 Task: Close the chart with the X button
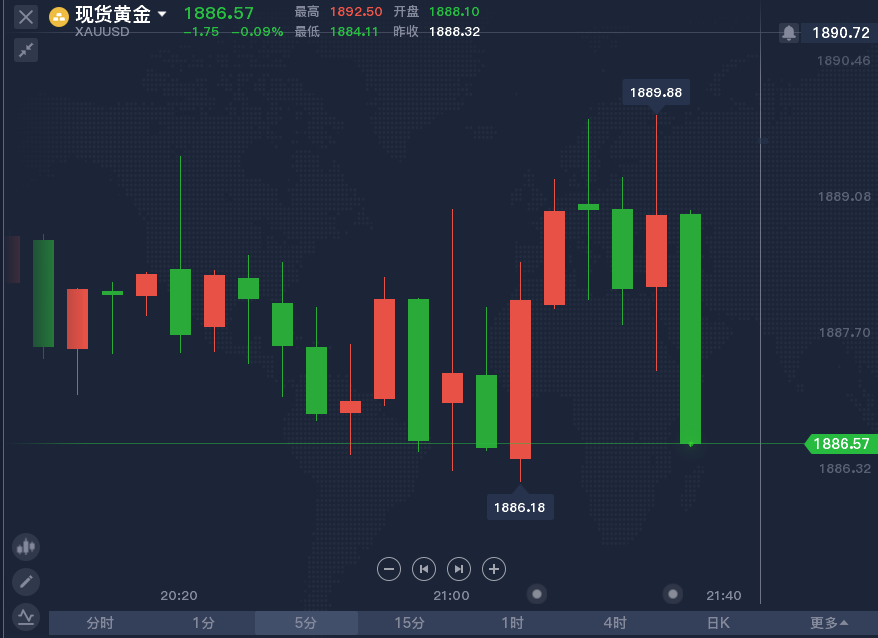(x=26, y=17)
